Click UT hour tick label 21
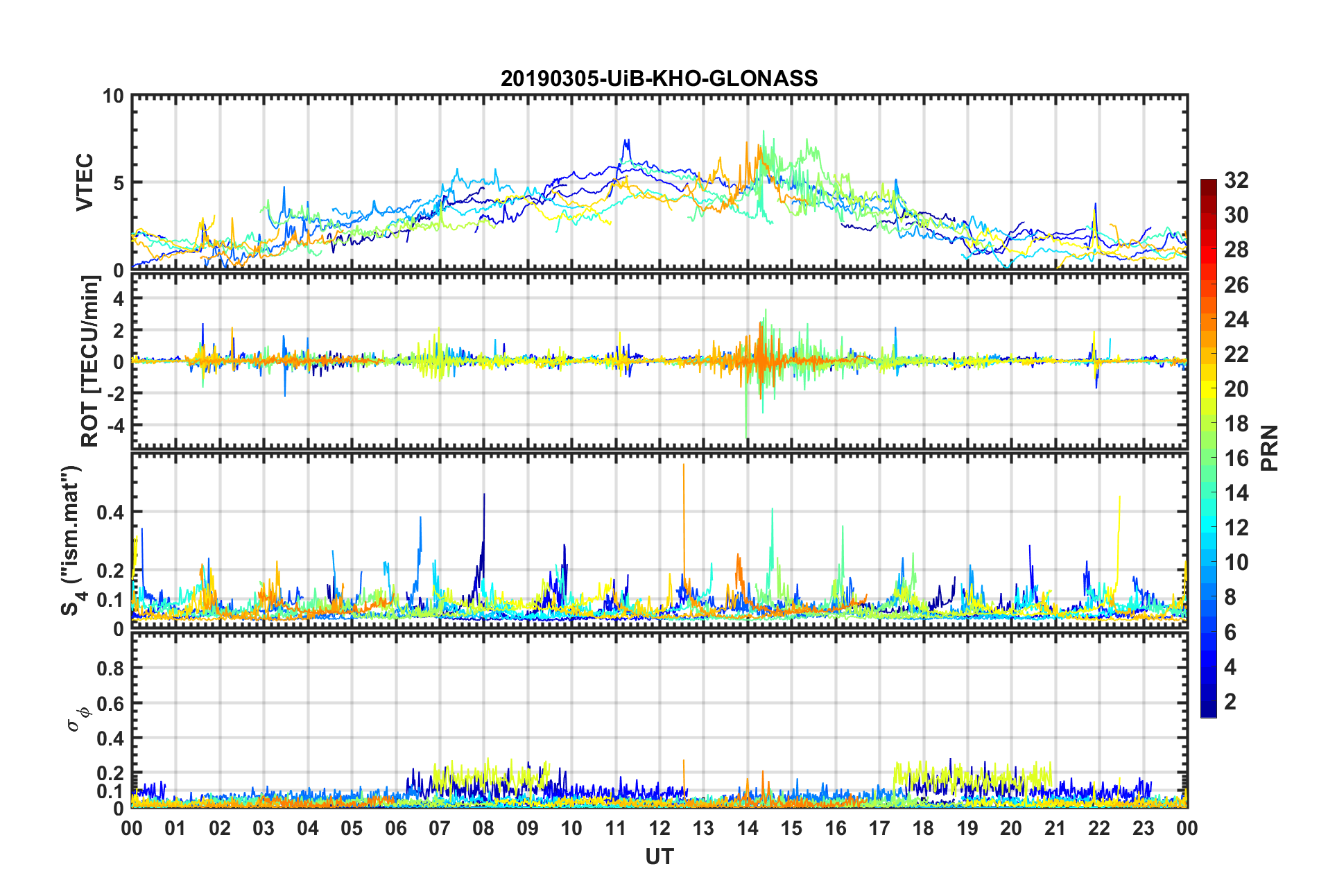This screenshot has height=896, width=1319. tap(1055, 828)
